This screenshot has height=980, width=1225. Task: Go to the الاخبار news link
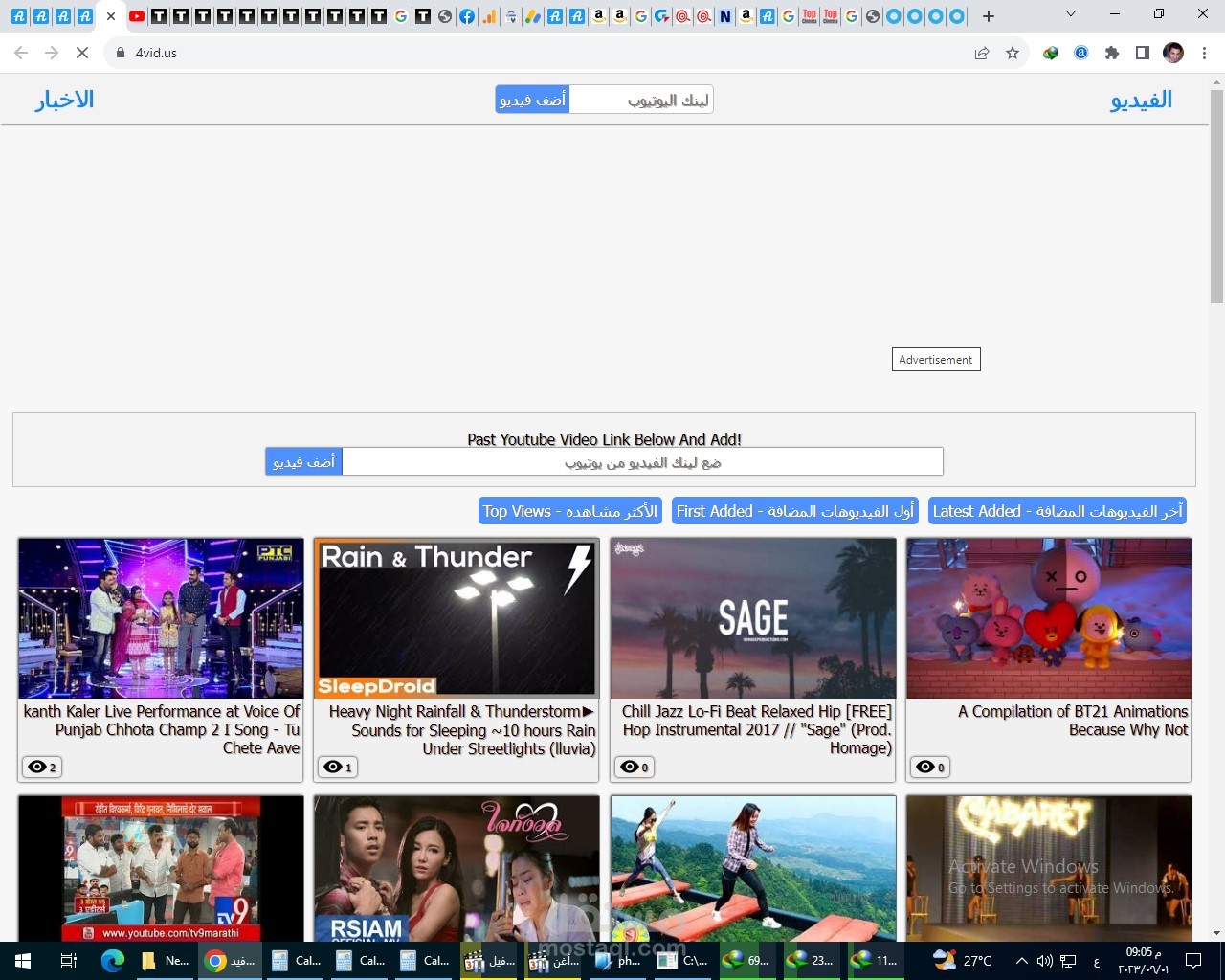[x=64, y=100]
